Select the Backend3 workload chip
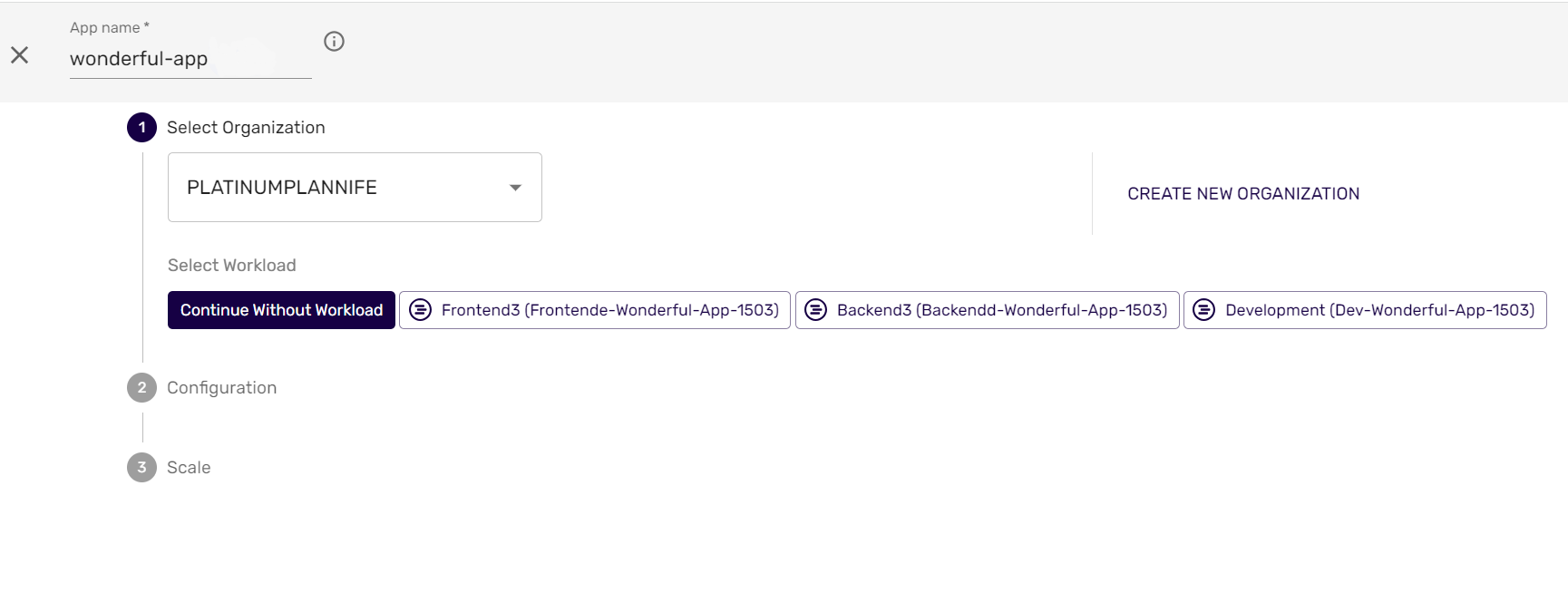The width and height of the screenshot is (1568, 612). coord(1001,310)
